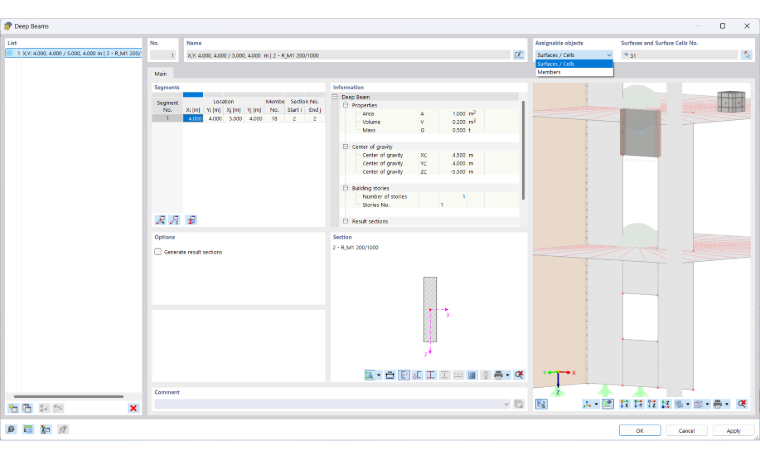The height and width of the screenshot is (459, 760).
Task: Click into the Name input field
Action: tap(348, 55)
